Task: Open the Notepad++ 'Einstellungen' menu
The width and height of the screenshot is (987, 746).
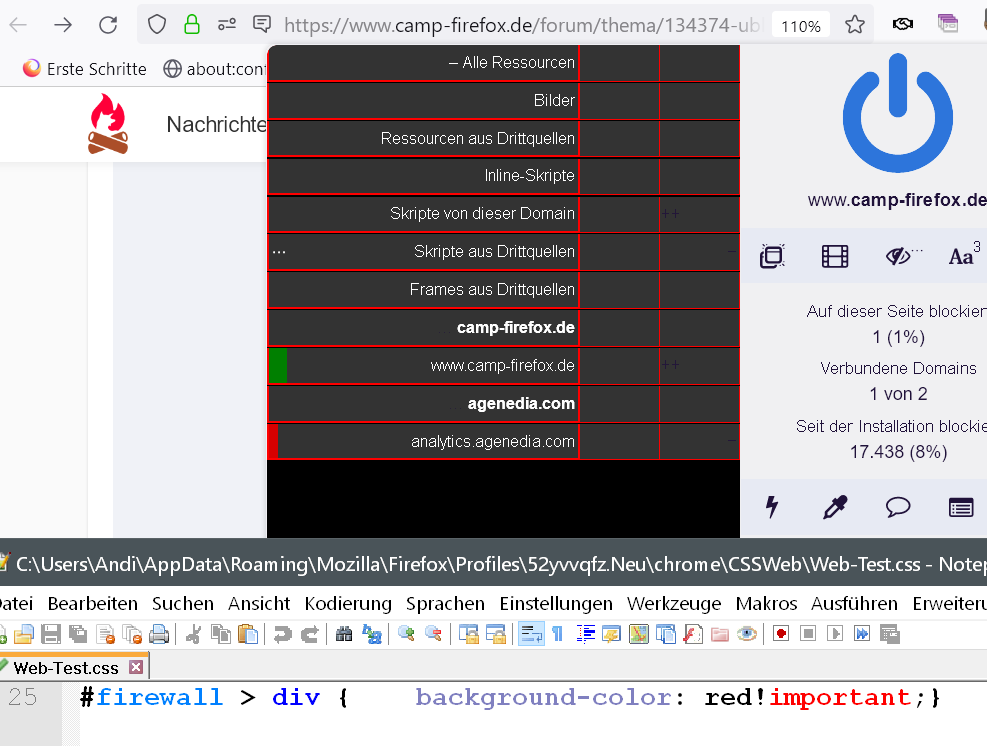Action: tap(556, 604)
